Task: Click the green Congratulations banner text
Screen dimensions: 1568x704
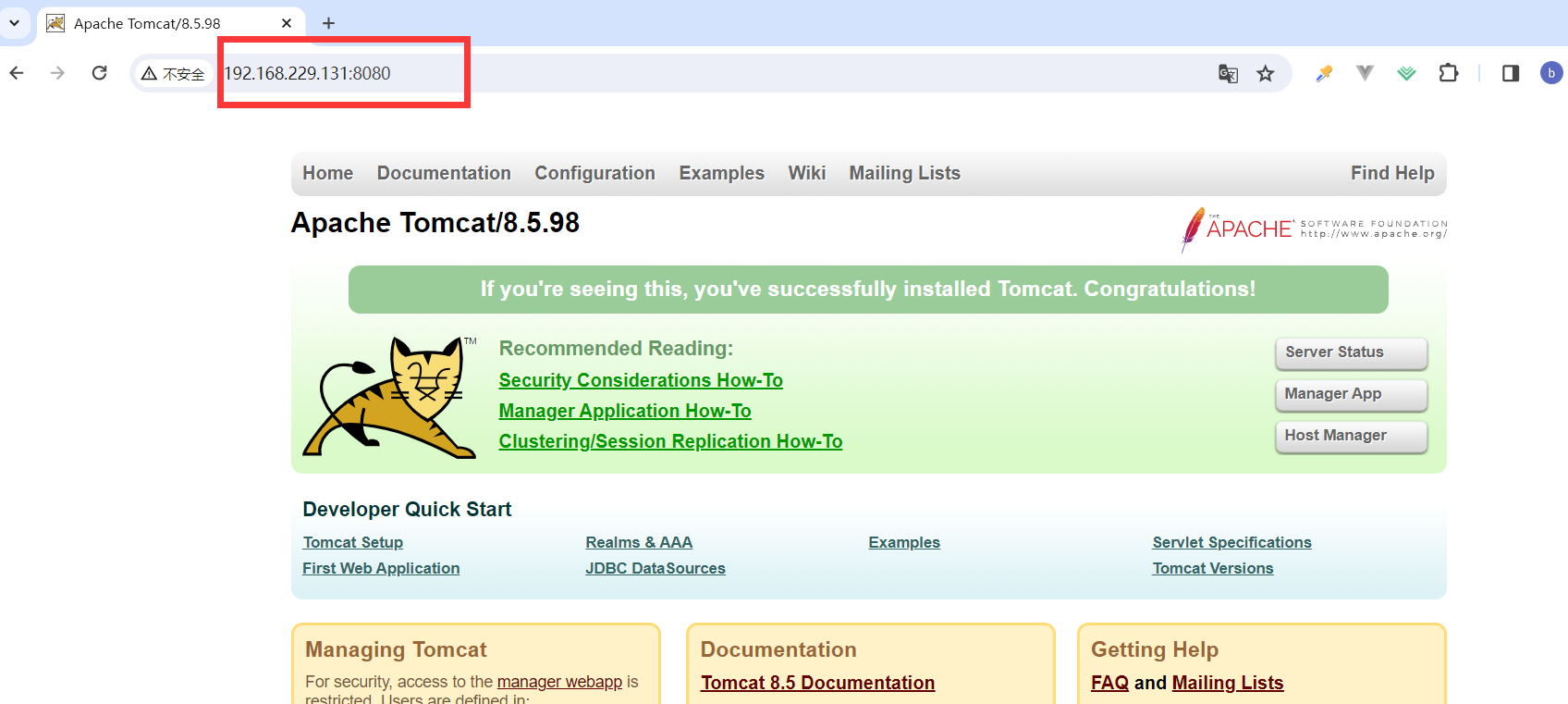Action: [868, 289]
